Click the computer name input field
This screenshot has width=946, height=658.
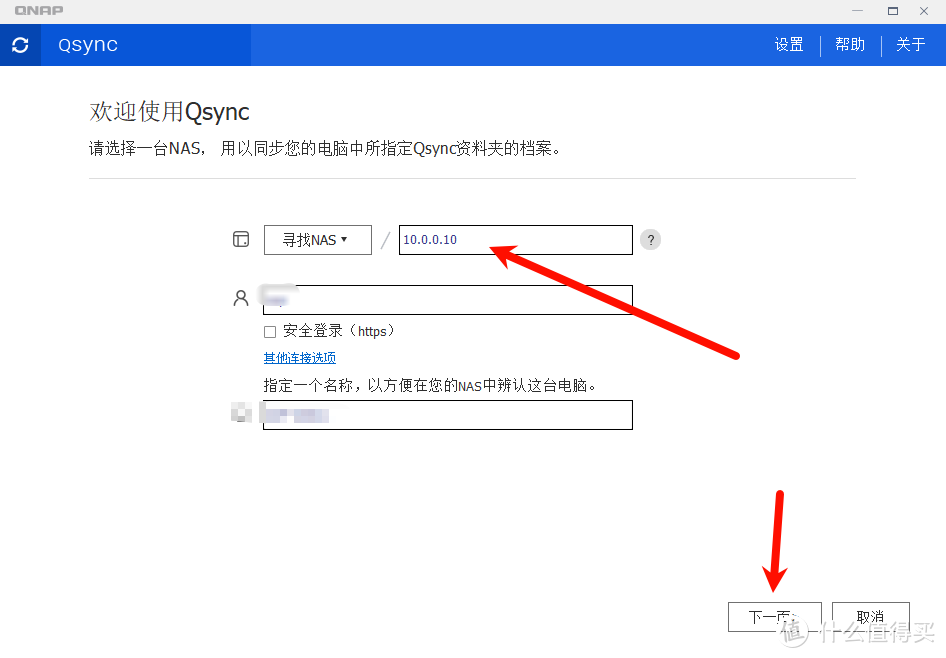click(x=447, y=414)
